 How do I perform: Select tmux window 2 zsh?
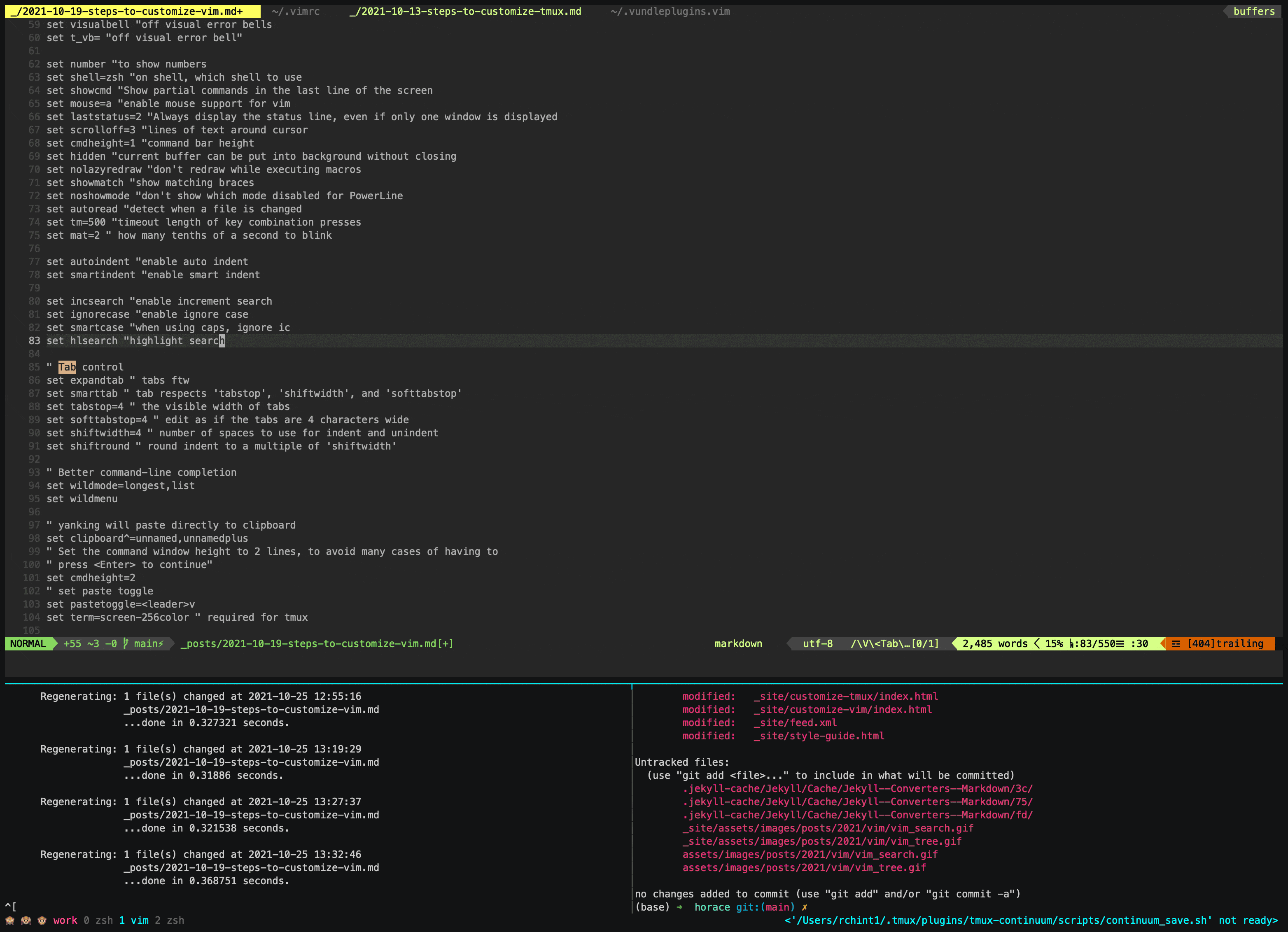[x=169, y=920]
